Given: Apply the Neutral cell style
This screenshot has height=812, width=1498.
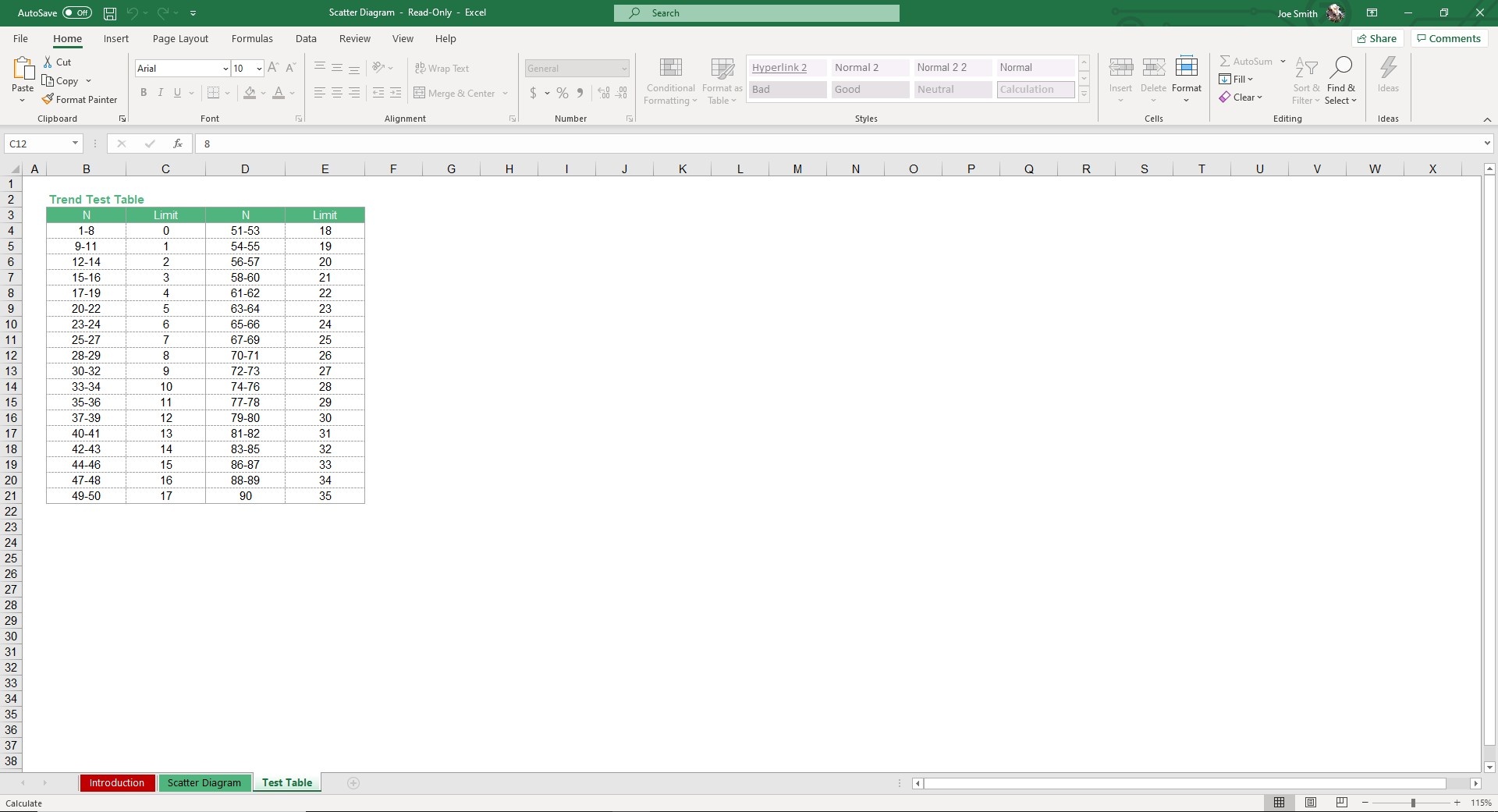Looking at the screenshot, I should tap(953, 90).
